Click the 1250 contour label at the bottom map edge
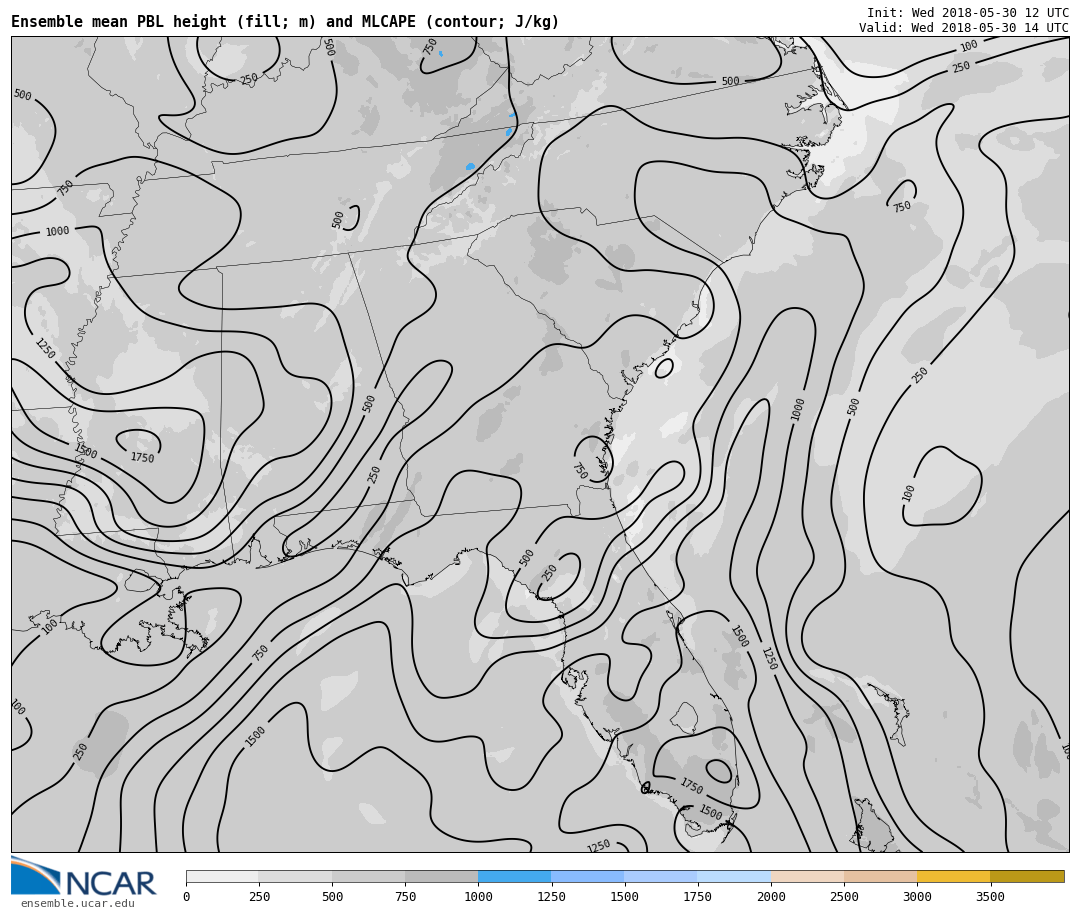The image size is (1080, 915). tap(598, 846)
